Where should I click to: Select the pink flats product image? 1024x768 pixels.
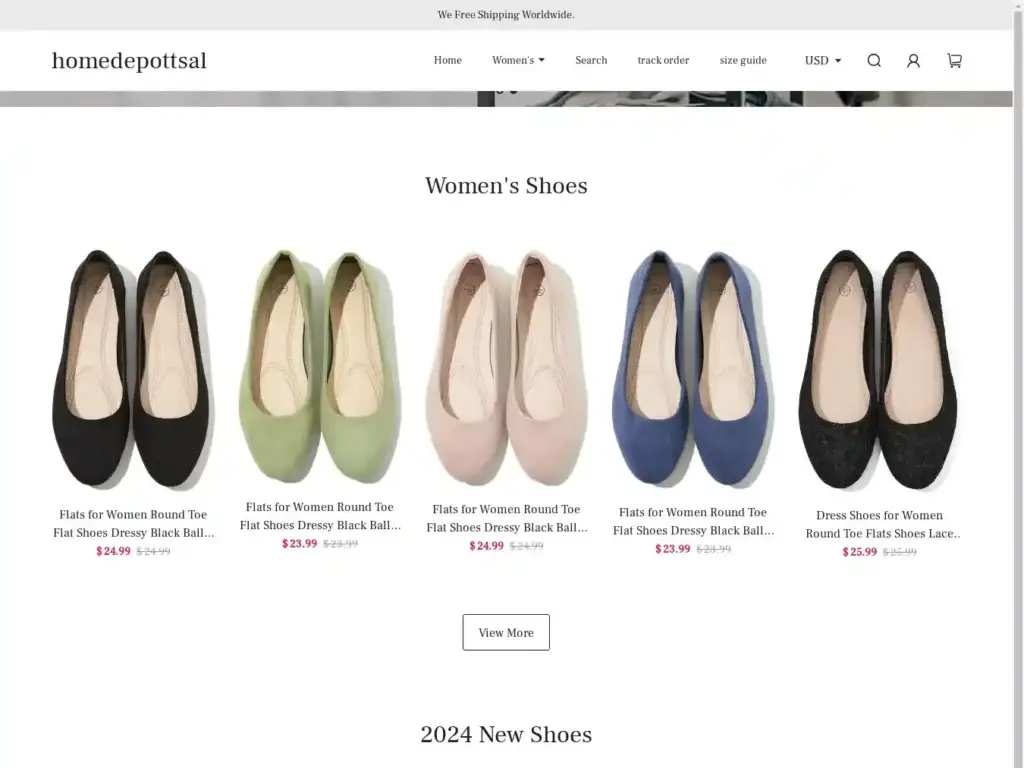pos(506,368)
